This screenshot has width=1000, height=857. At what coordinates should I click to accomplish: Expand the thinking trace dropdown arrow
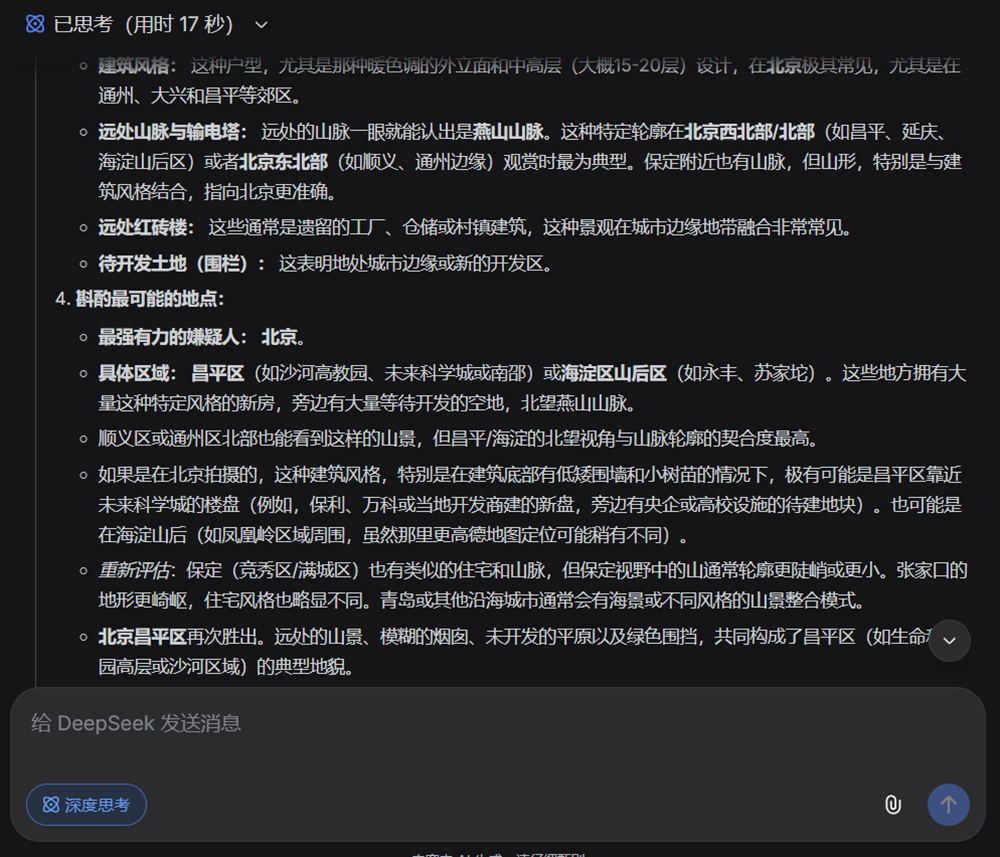click(260, 24)
